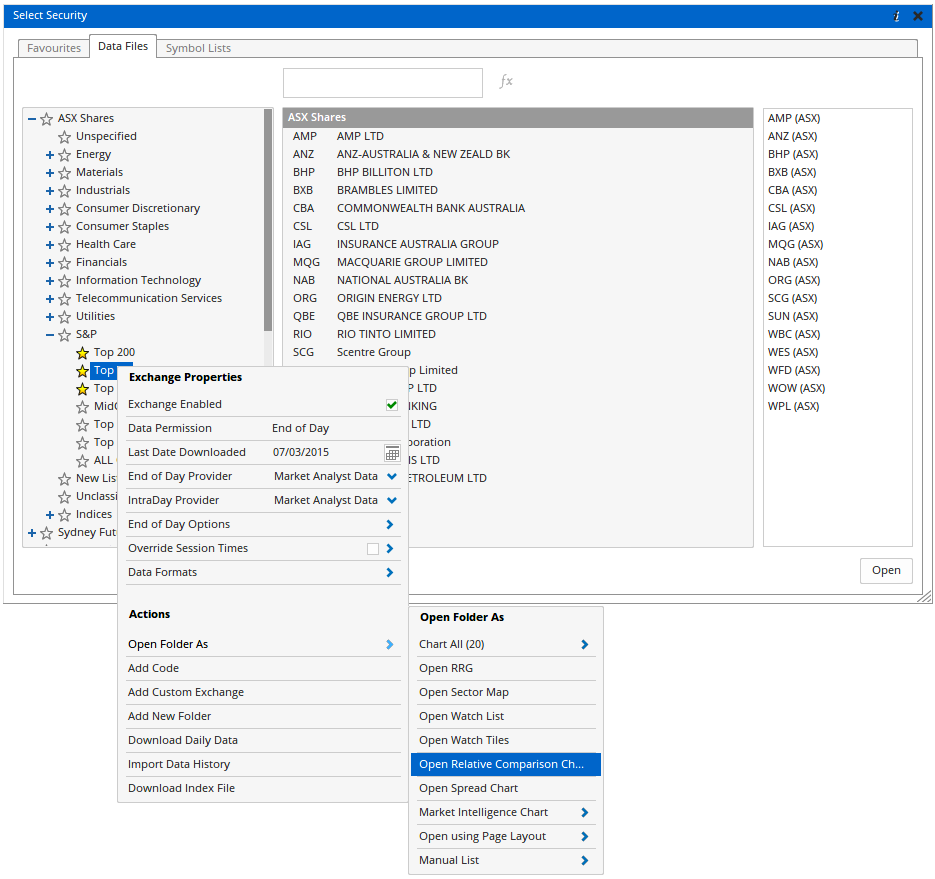Expand Data Formats submenu arrow
This screenshot has height=879, width=935.
click(390, 572)
